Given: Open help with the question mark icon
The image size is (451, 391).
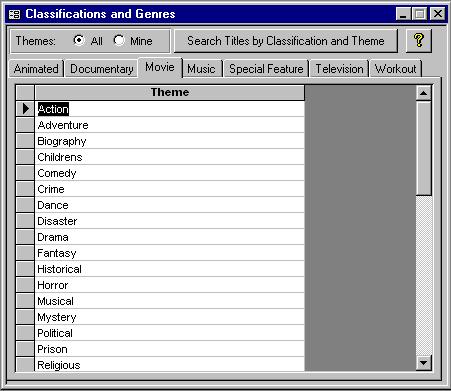Looking at the screenshot, I should [x=419, y=41].
